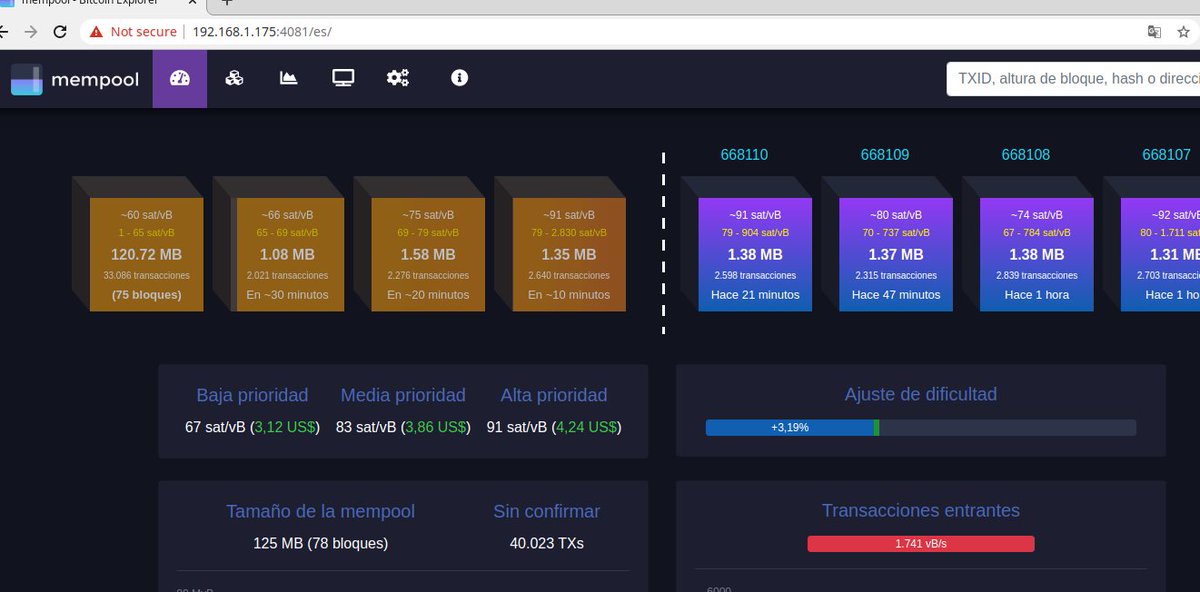1200x592 pixels.
Task: Select pending block En ~10 minutos
Action: tap(569, 254)
